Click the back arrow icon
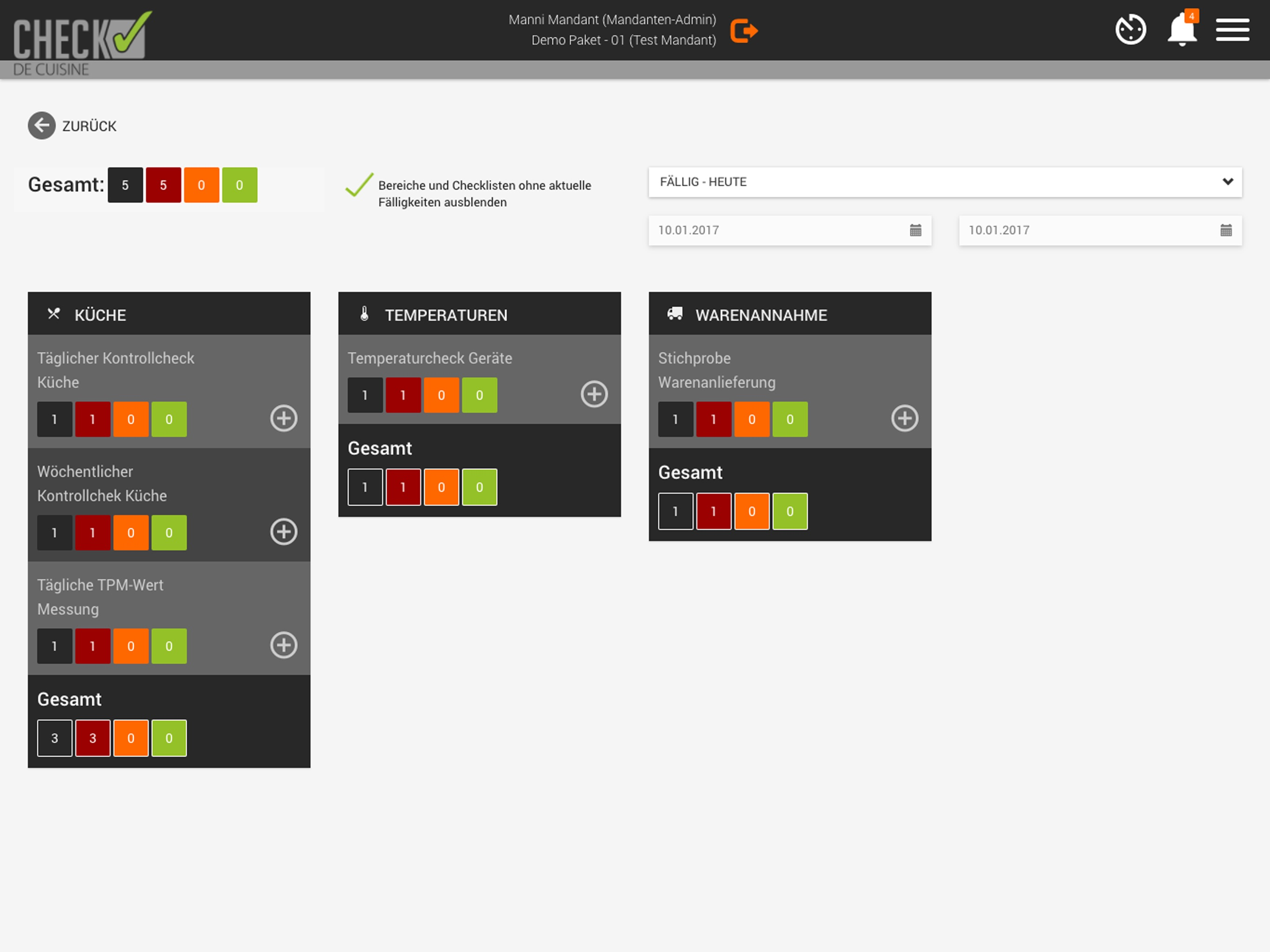This screenshot has width=1270, height=952. pyautogui.click(x=42, y=125)
